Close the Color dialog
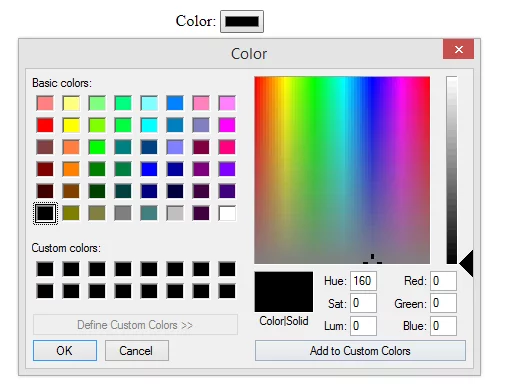Image resolution: width=513 pixels, height=386 pixels. click(x=458, y=49)
